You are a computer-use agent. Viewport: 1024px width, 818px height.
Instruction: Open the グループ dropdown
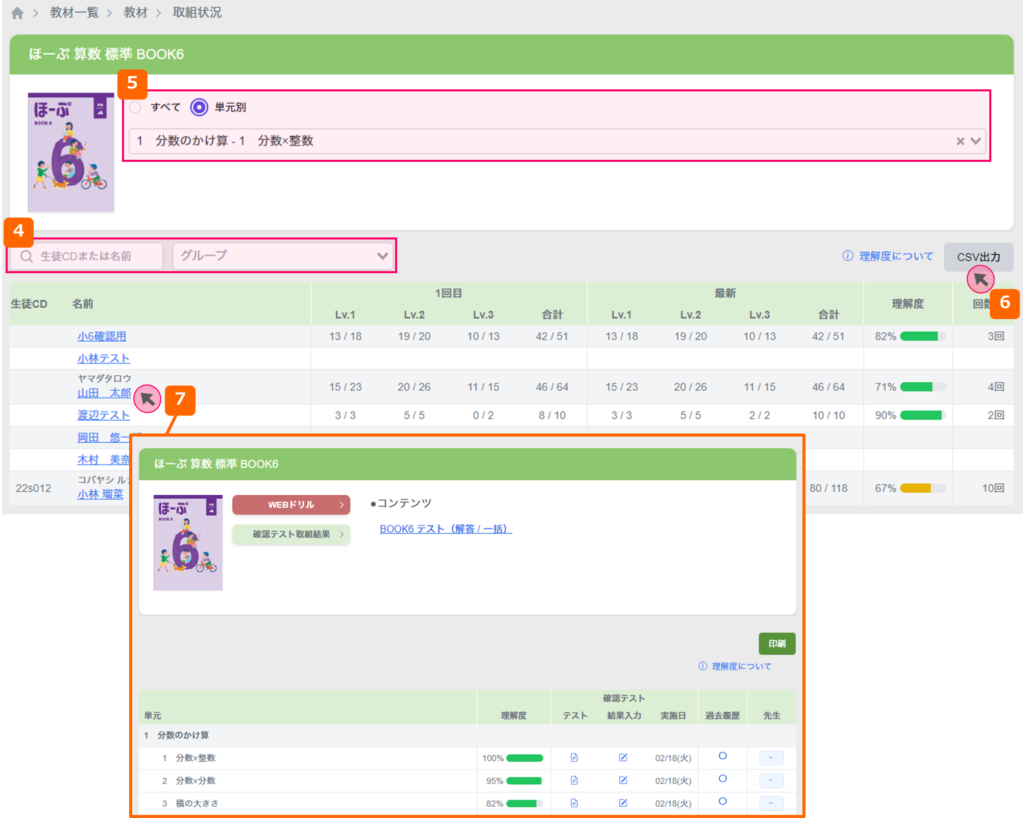coord(284,256)
